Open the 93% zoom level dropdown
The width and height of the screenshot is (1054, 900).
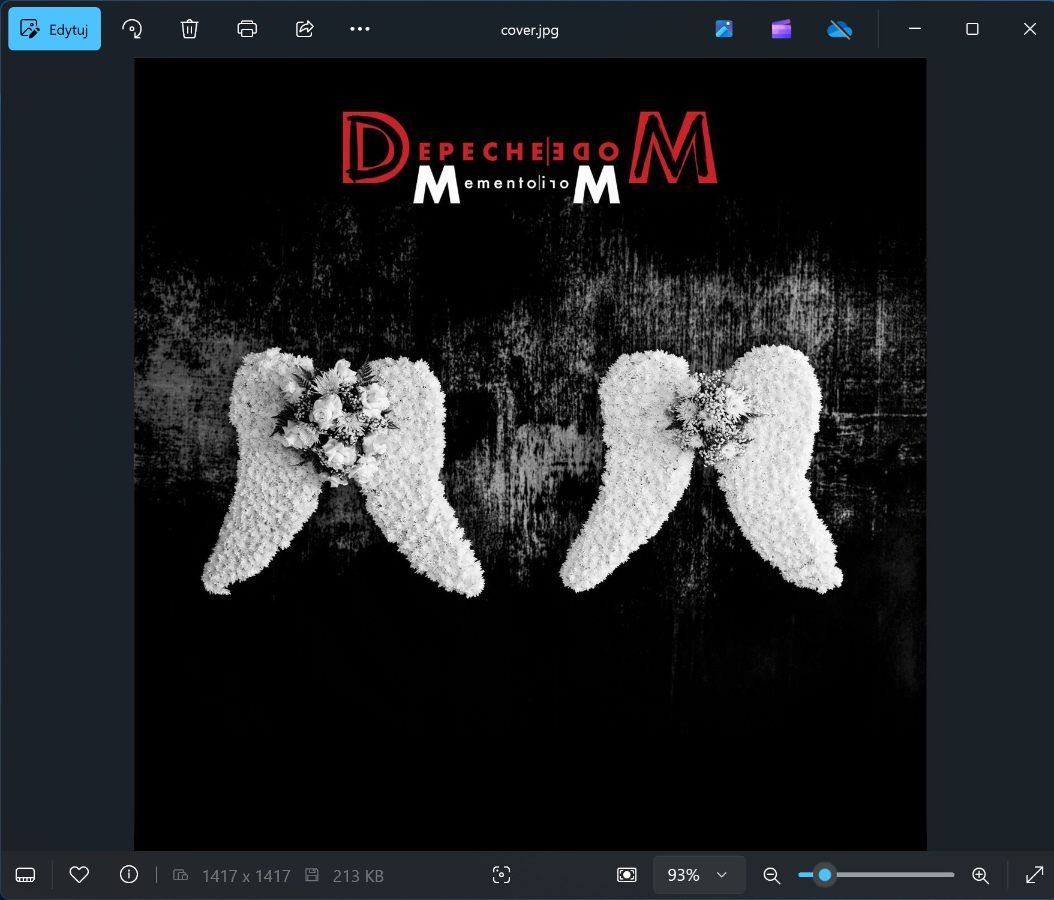click(699, 875)
